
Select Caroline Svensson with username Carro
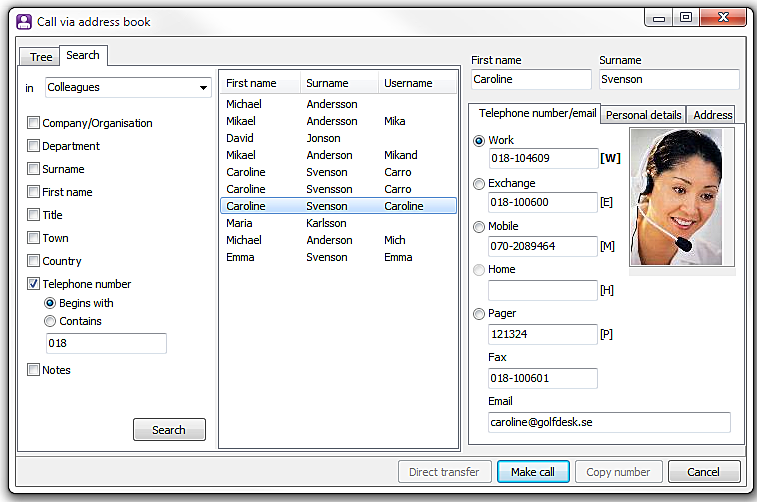338,189
